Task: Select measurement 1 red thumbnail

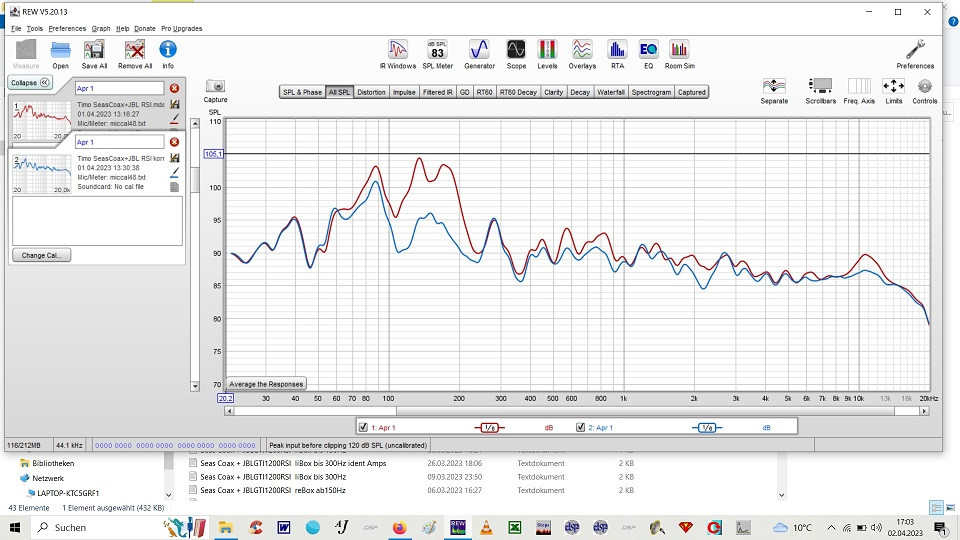Action: point(42,121)
